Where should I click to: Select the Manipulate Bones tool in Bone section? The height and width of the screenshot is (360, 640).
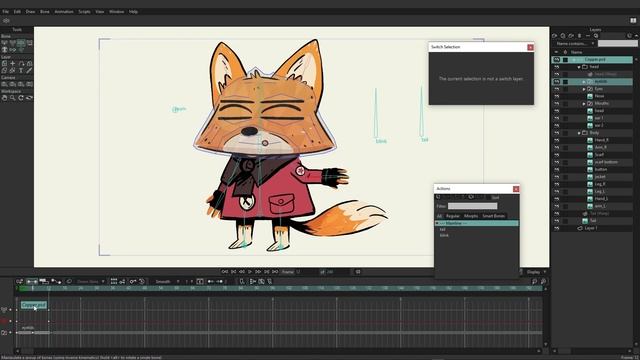coord(21,43)
